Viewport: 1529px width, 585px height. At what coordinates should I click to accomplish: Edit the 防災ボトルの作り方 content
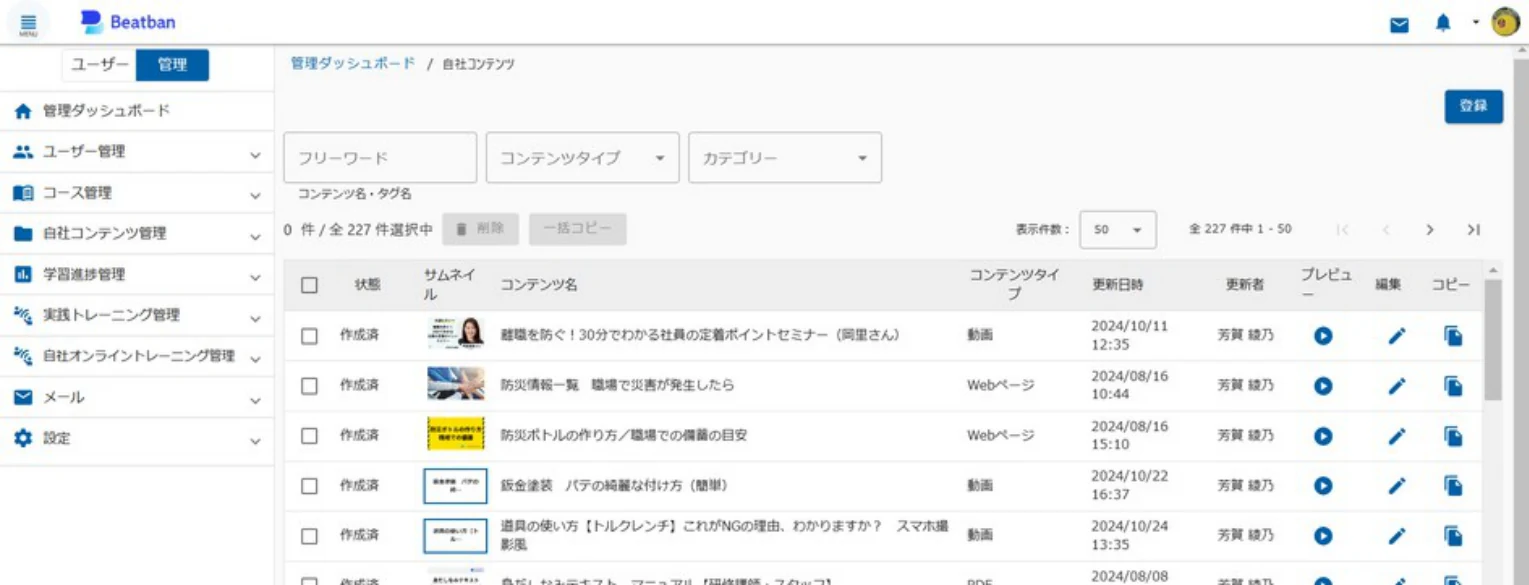coord(1397,436)
